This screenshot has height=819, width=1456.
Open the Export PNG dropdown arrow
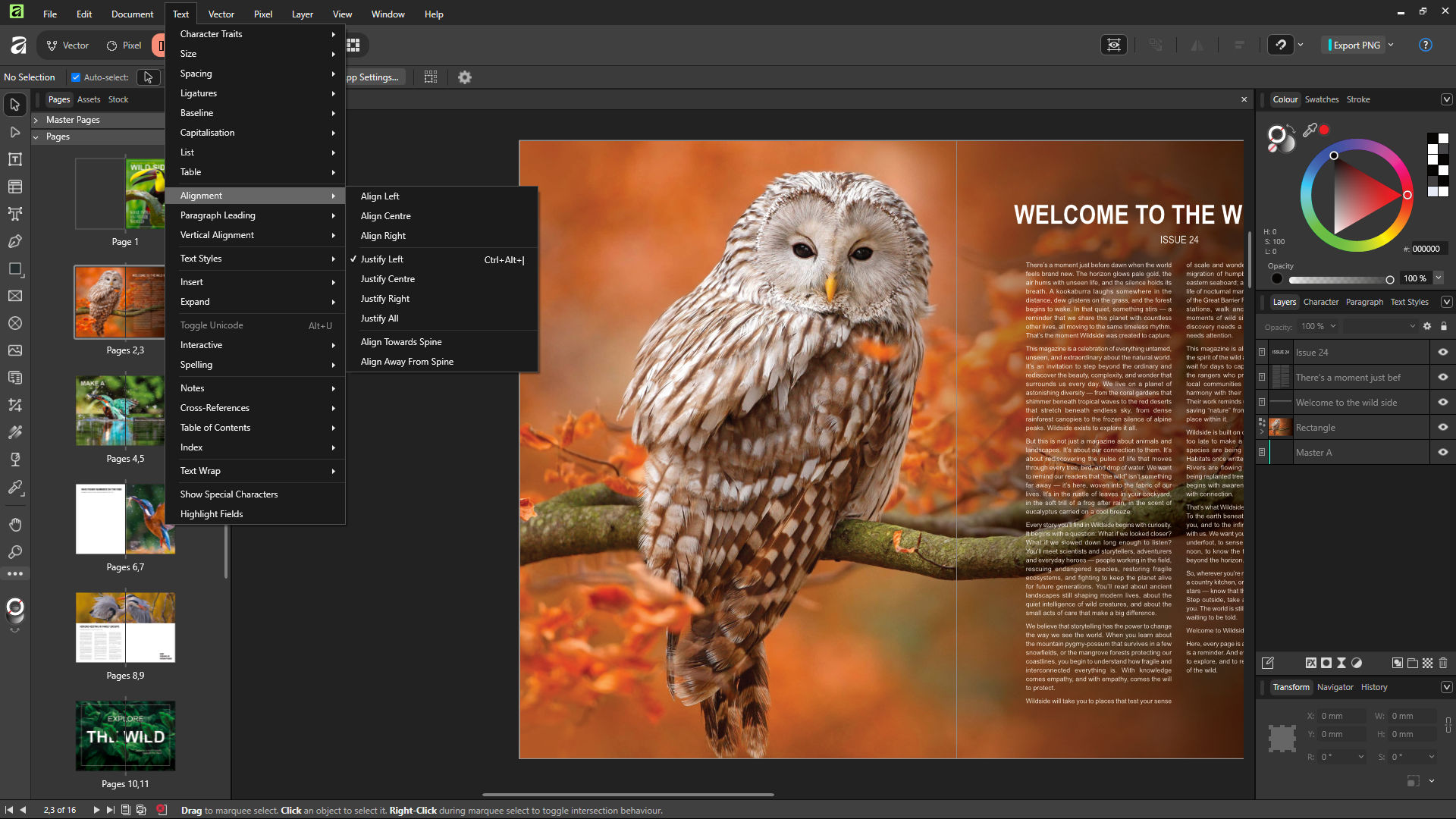[x=1392, y=45]
